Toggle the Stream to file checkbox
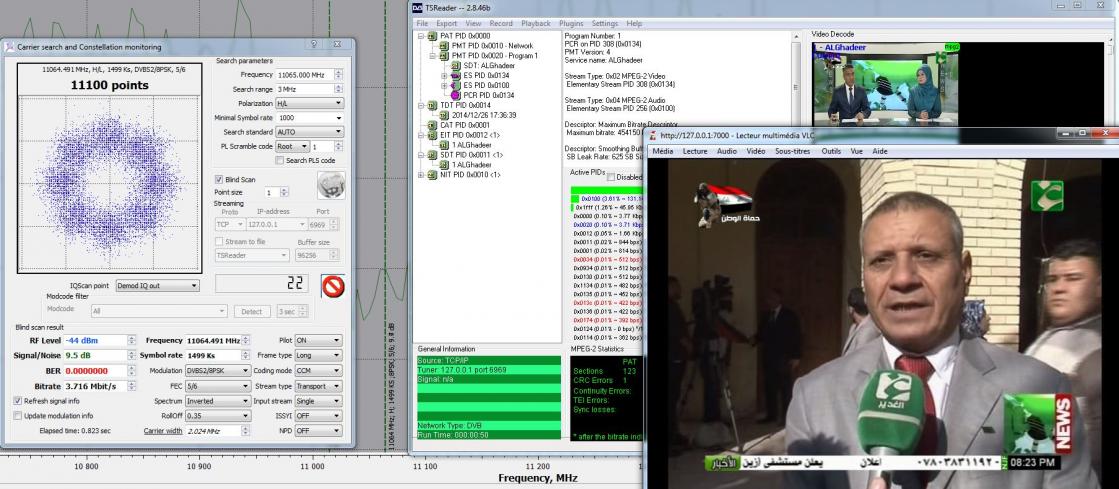The width and height of the screenshot is (1119, 489). (219, 242)
